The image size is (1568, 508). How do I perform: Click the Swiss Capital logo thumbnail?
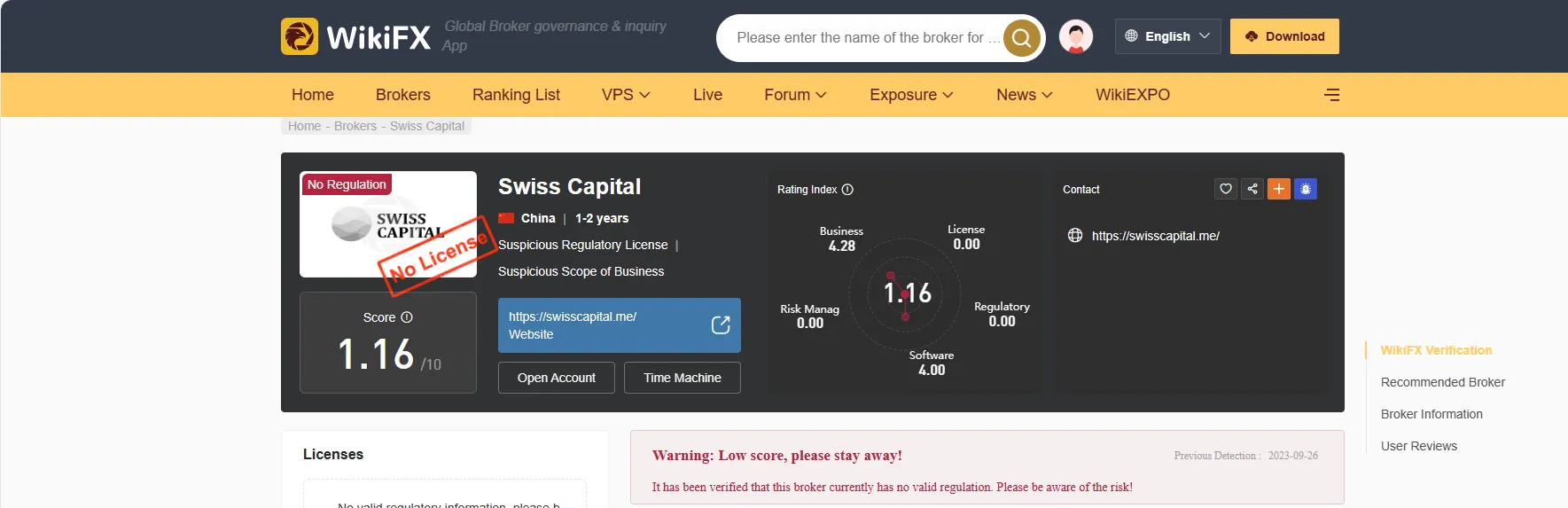pos(388,224)
